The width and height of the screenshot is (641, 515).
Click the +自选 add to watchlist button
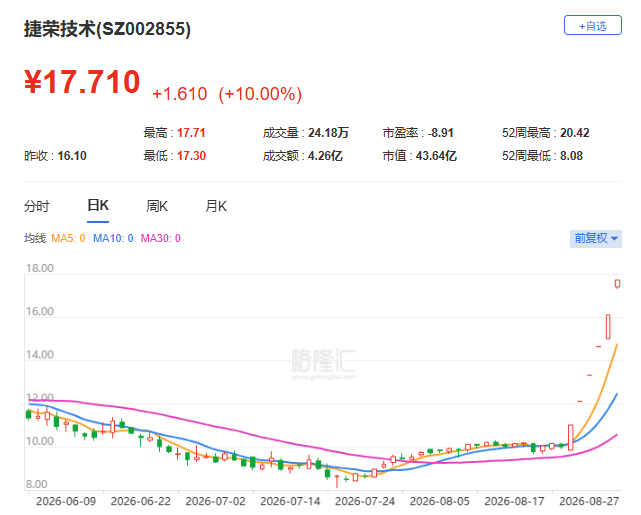(592, 25)
